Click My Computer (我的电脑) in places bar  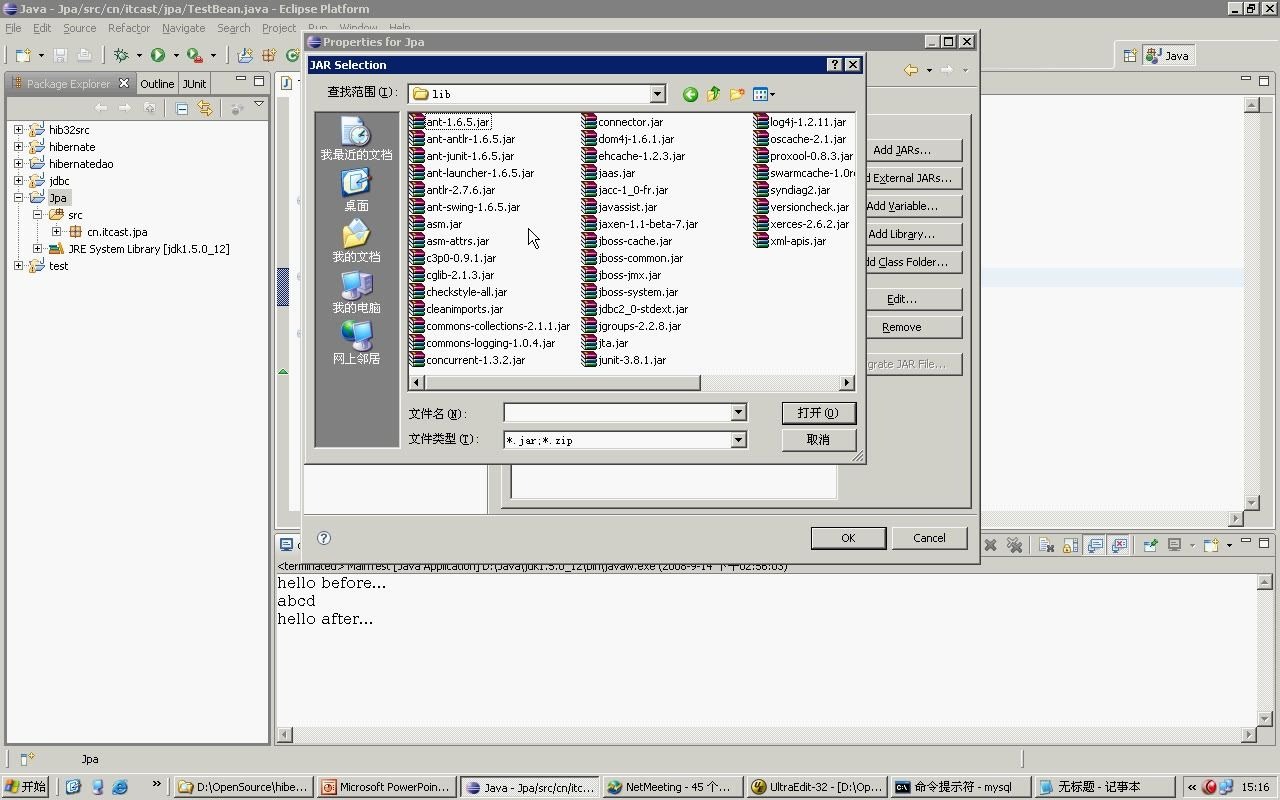(x=356, y=292)
